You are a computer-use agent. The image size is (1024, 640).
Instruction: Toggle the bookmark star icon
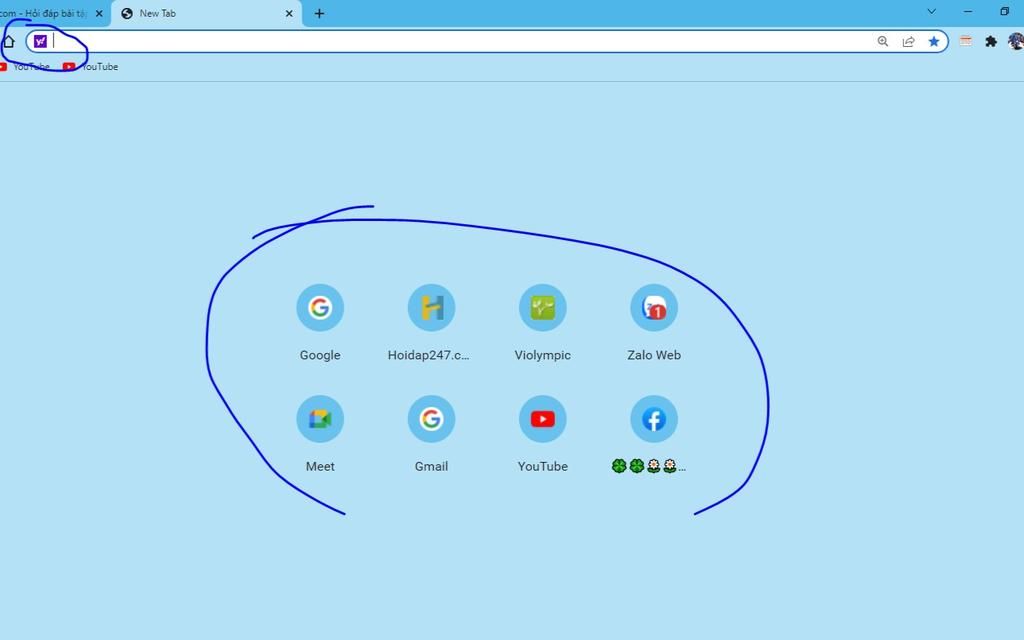tap(934, 41)
